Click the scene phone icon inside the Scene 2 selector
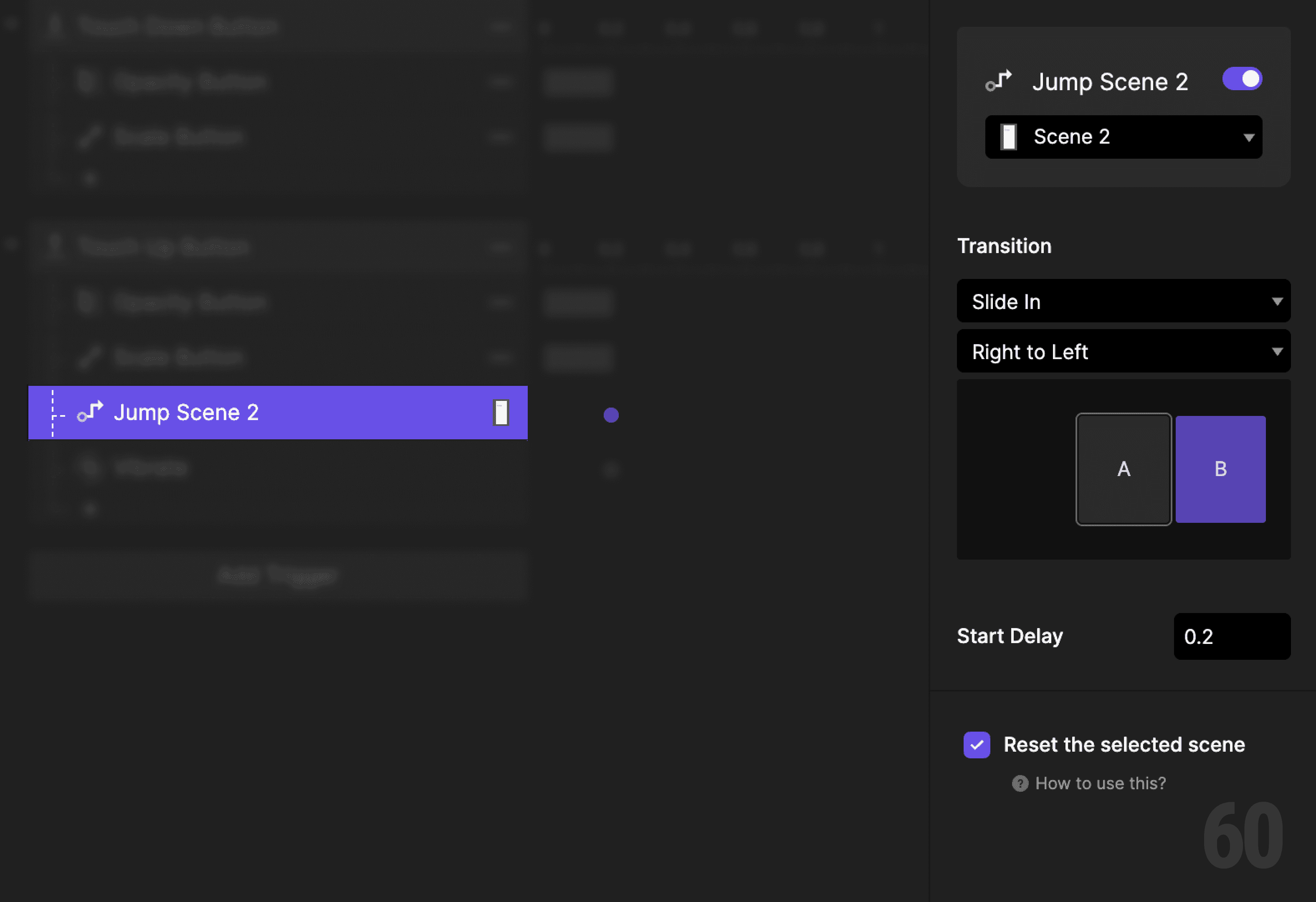The width and height of the screenshot is (1316, 902). (x=1010, y=137)
